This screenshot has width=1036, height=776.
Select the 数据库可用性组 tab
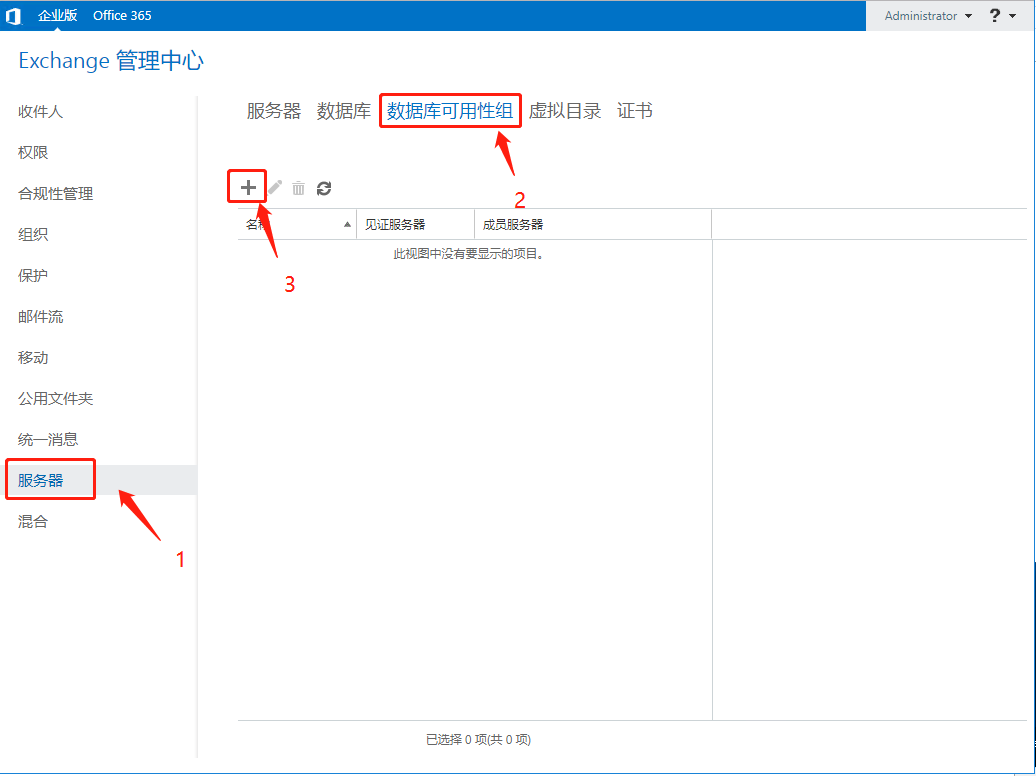click(x=450, y=111)
